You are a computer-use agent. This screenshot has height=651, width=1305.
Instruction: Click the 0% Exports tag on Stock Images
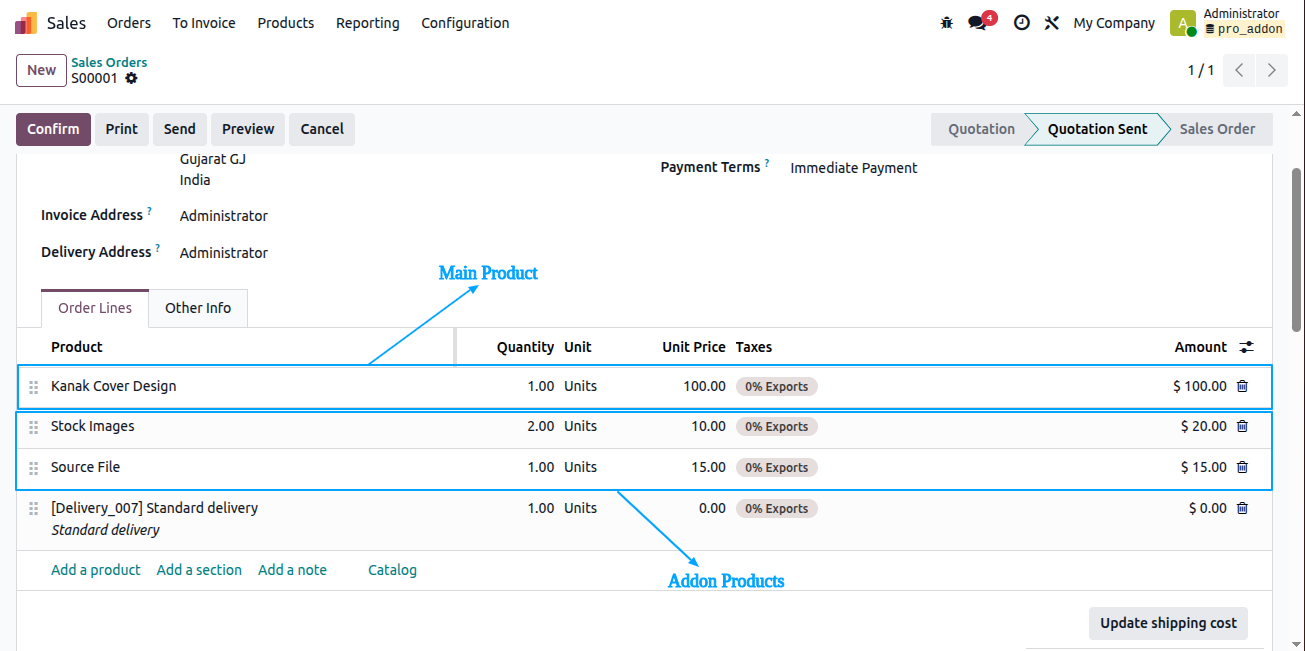777,427
